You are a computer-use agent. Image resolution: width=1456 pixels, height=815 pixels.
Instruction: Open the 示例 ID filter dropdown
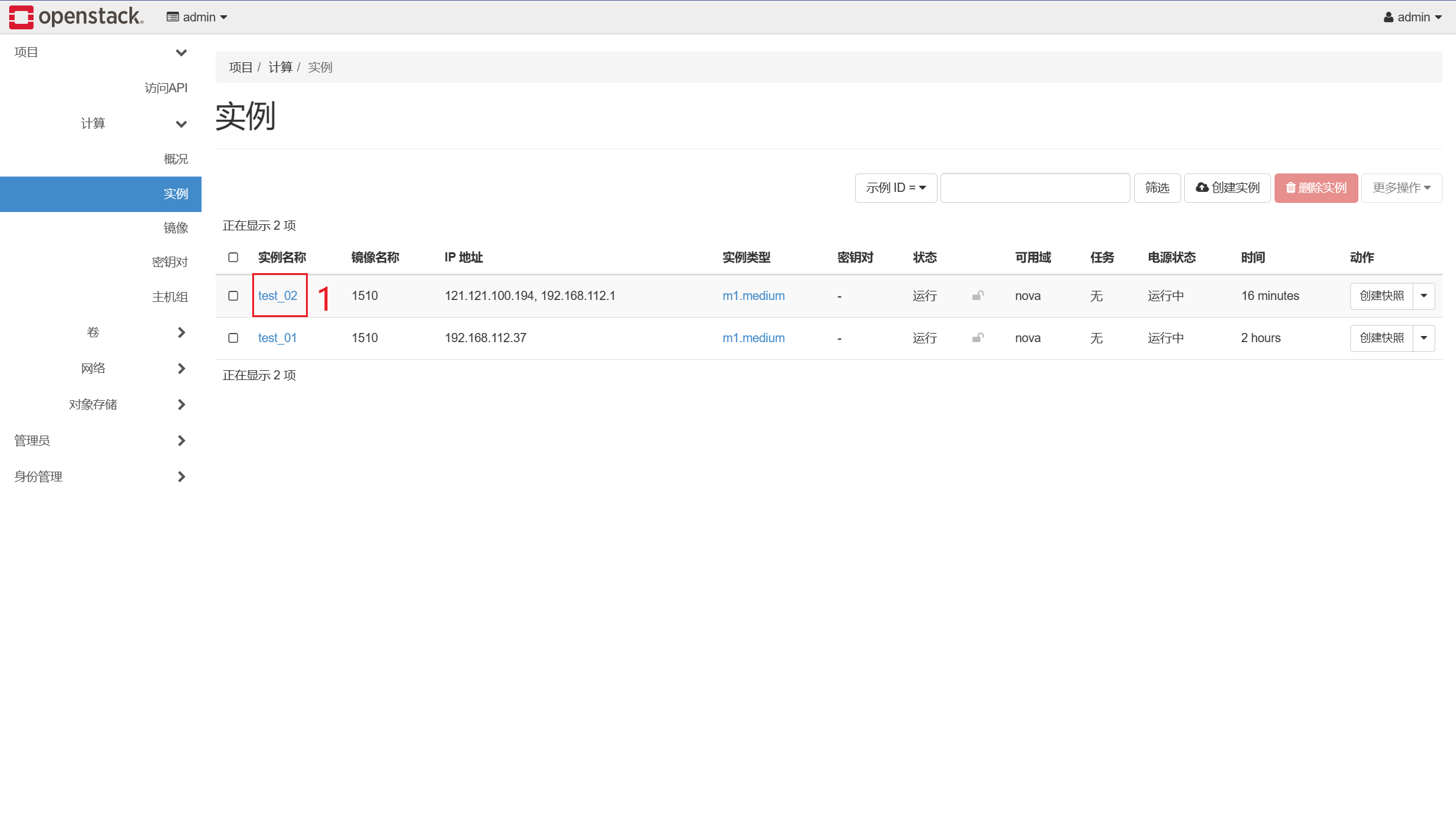[x=895, y=188]
